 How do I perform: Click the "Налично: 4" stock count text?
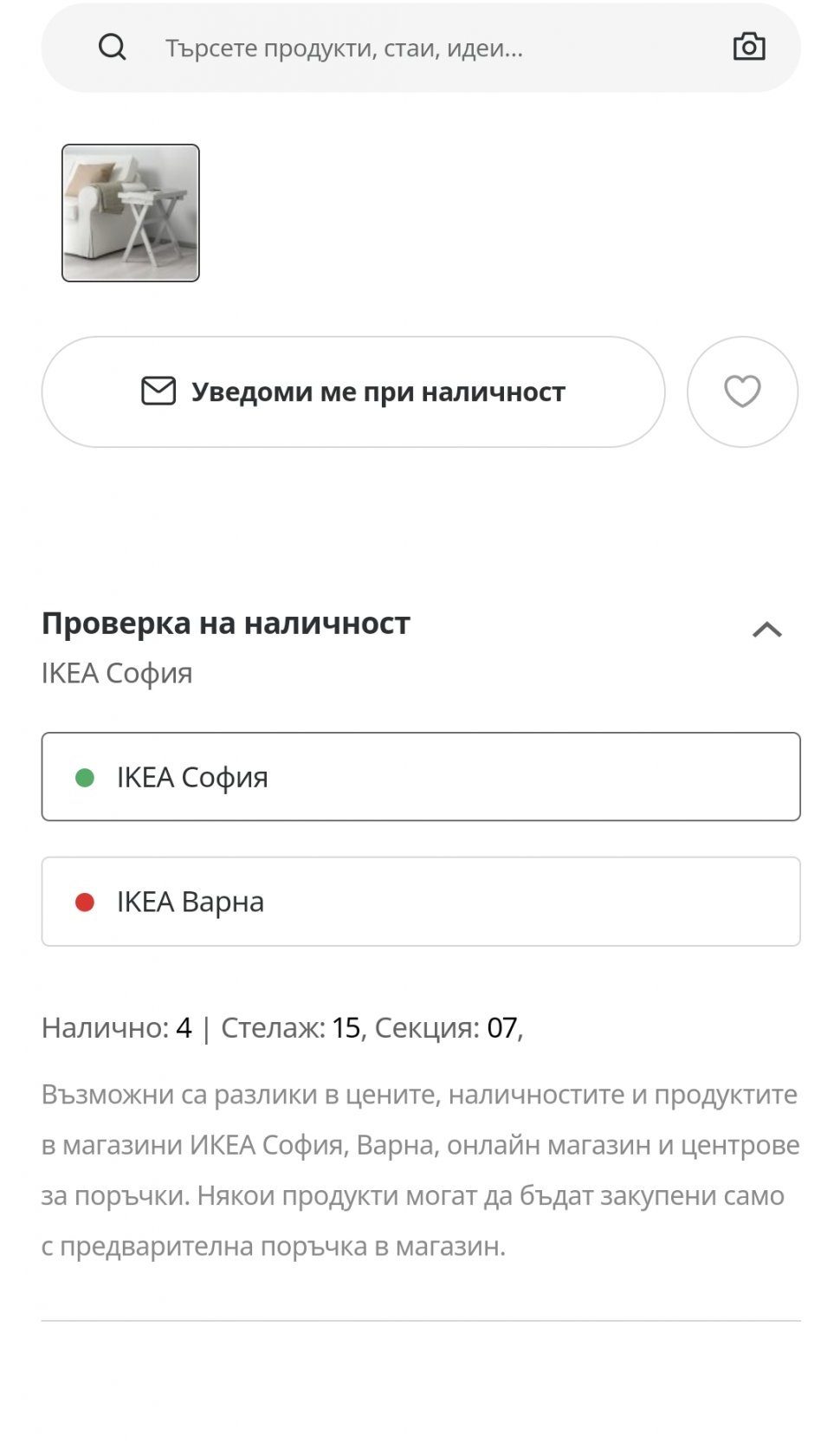[117, 1028]
